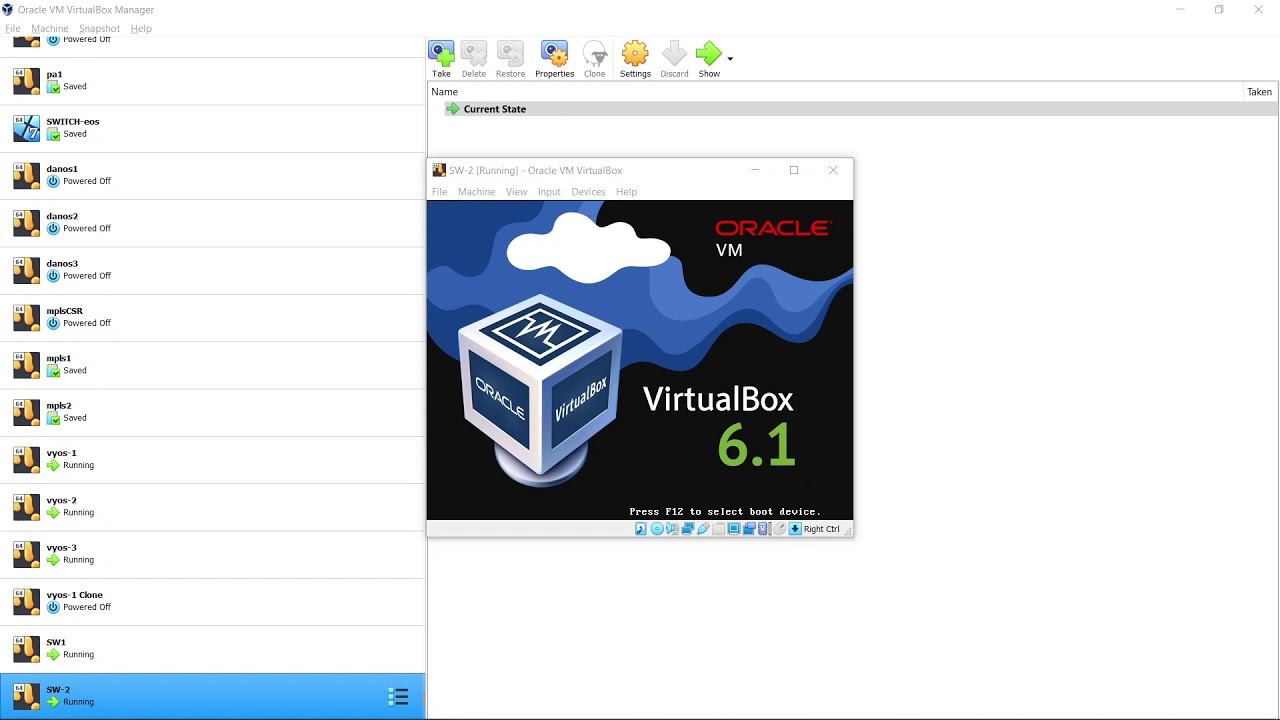This screenshot has height=720, width=1280.
Task: Select the mpls2 virtual machine
Action: (212, 412)
